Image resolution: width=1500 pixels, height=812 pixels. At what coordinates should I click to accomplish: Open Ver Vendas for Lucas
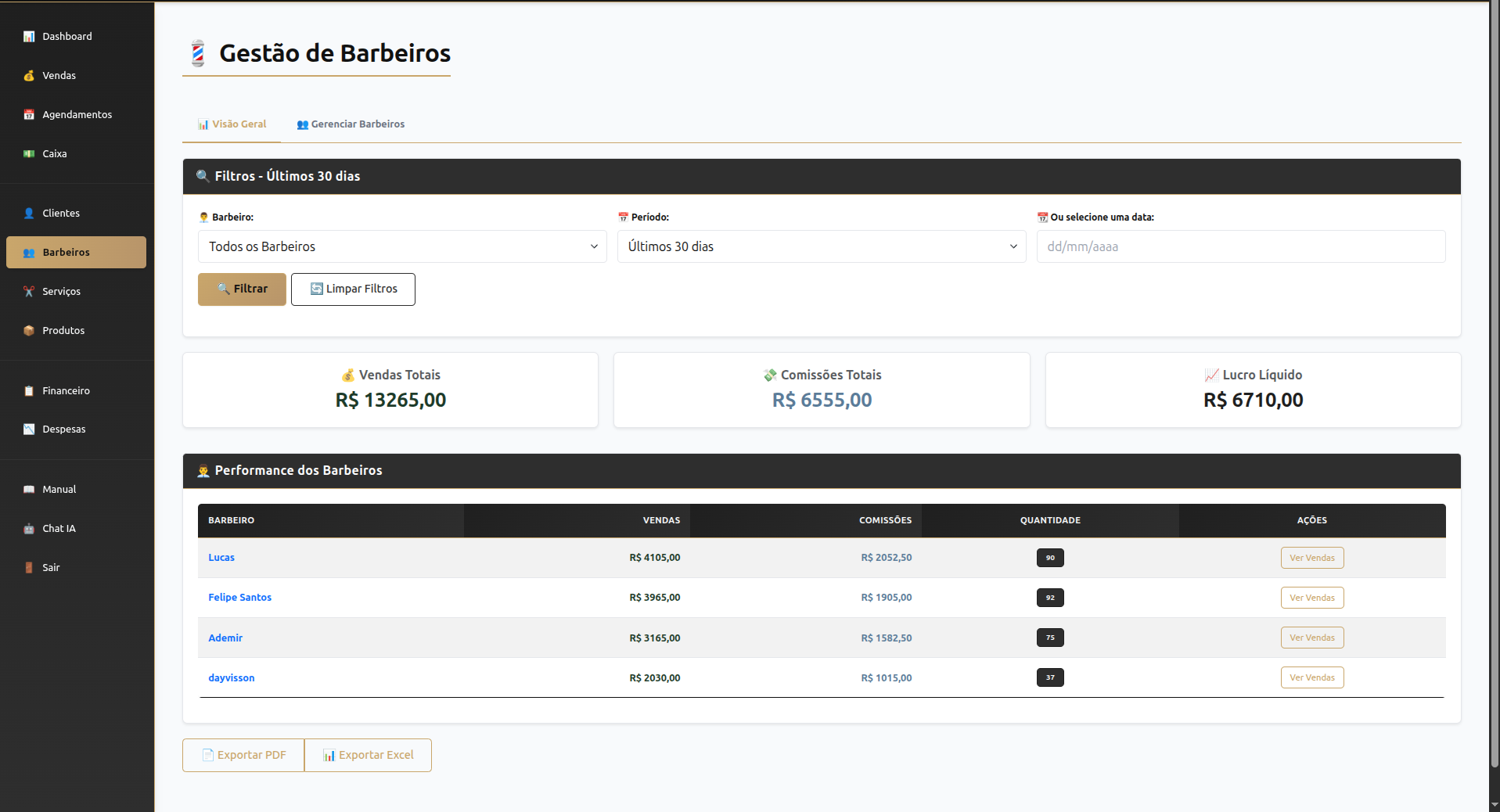pos(1311,558)
